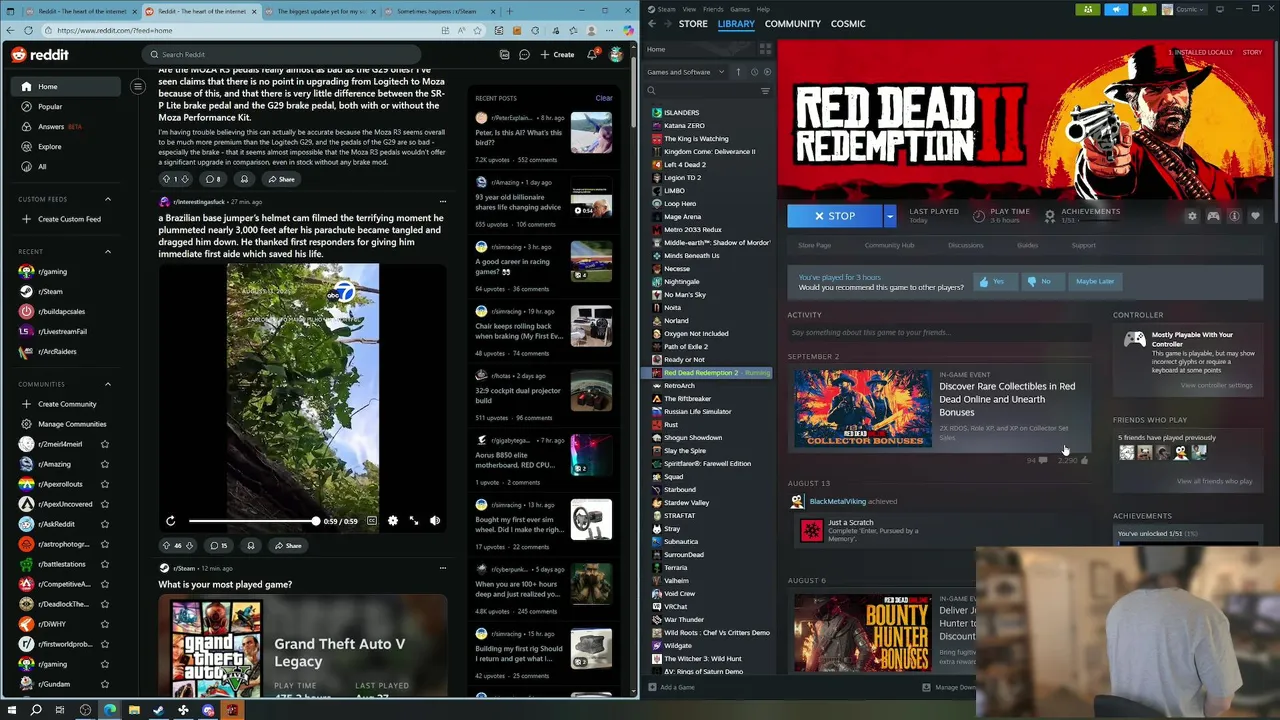This screenshot has height=720, width=1280.
Task: Favorite r/Amazing with star toggle
Action: pyautogui.click(x=105, y=464)
